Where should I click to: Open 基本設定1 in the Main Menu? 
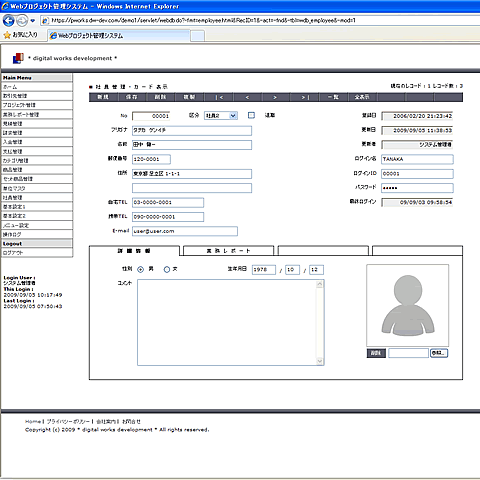pyautogui.click(x=37, y=207)
